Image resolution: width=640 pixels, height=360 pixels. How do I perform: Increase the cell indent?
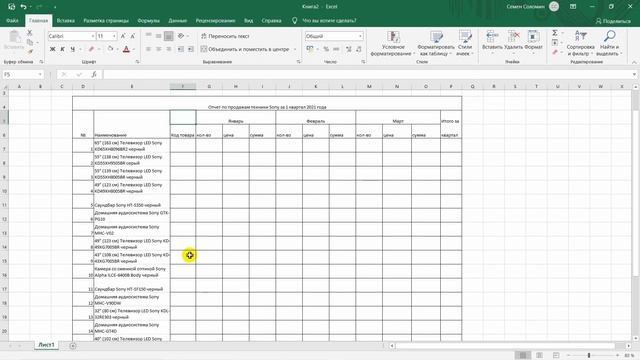coord(191,49)
